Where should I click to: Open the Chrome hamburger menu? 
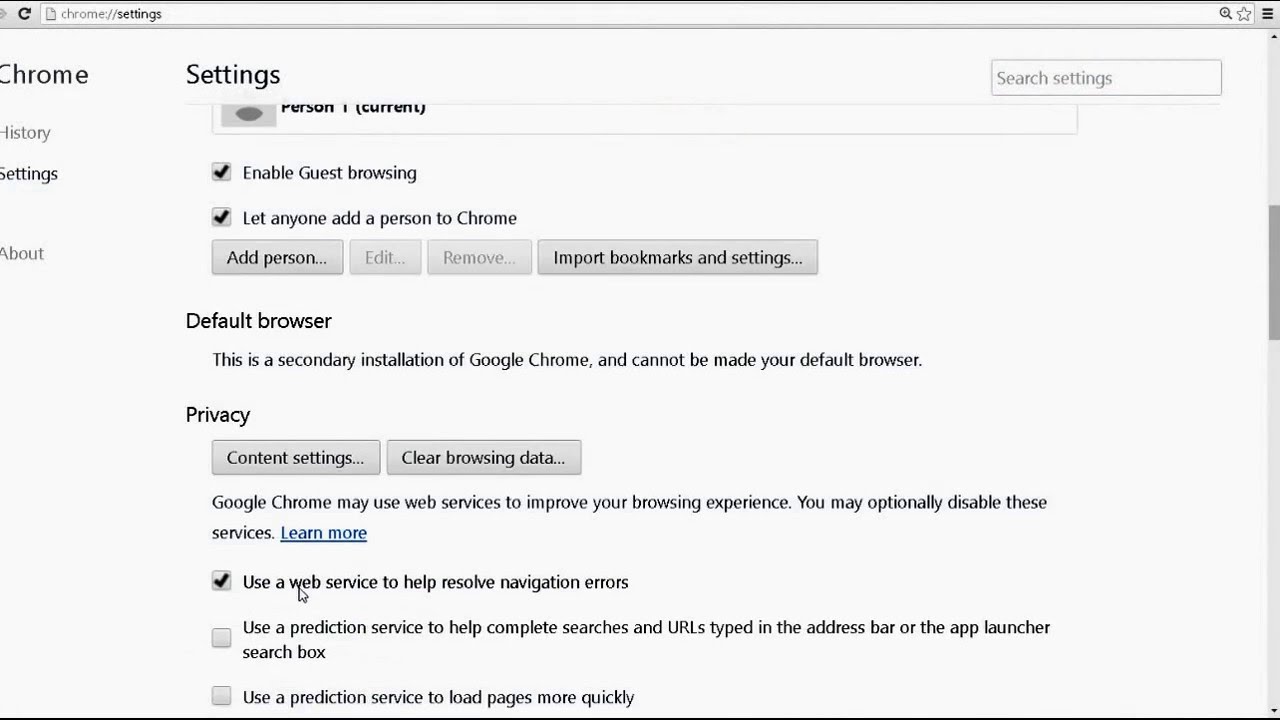[1269, 14]
